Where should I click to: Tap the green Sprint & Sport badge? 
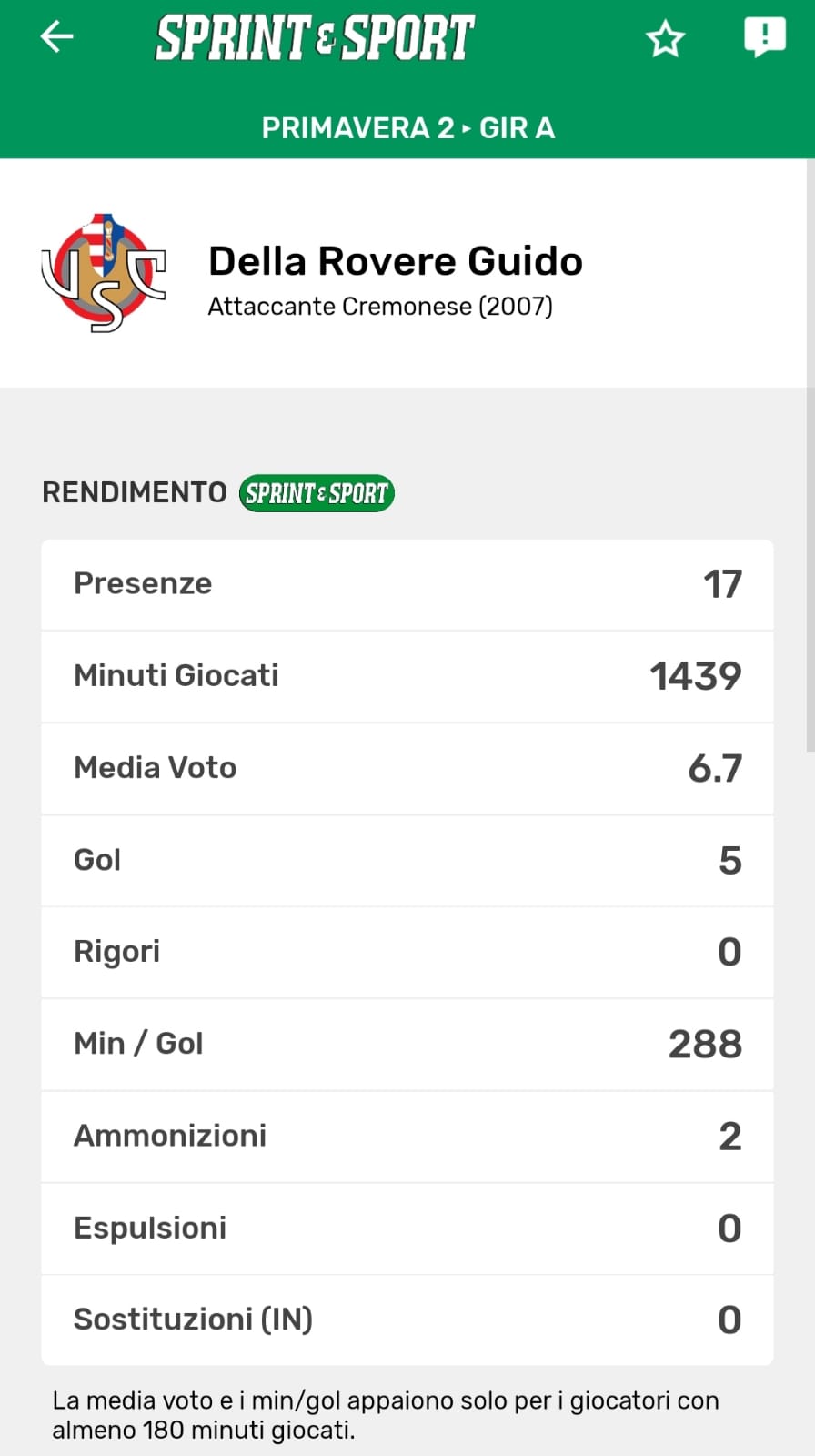317,493
